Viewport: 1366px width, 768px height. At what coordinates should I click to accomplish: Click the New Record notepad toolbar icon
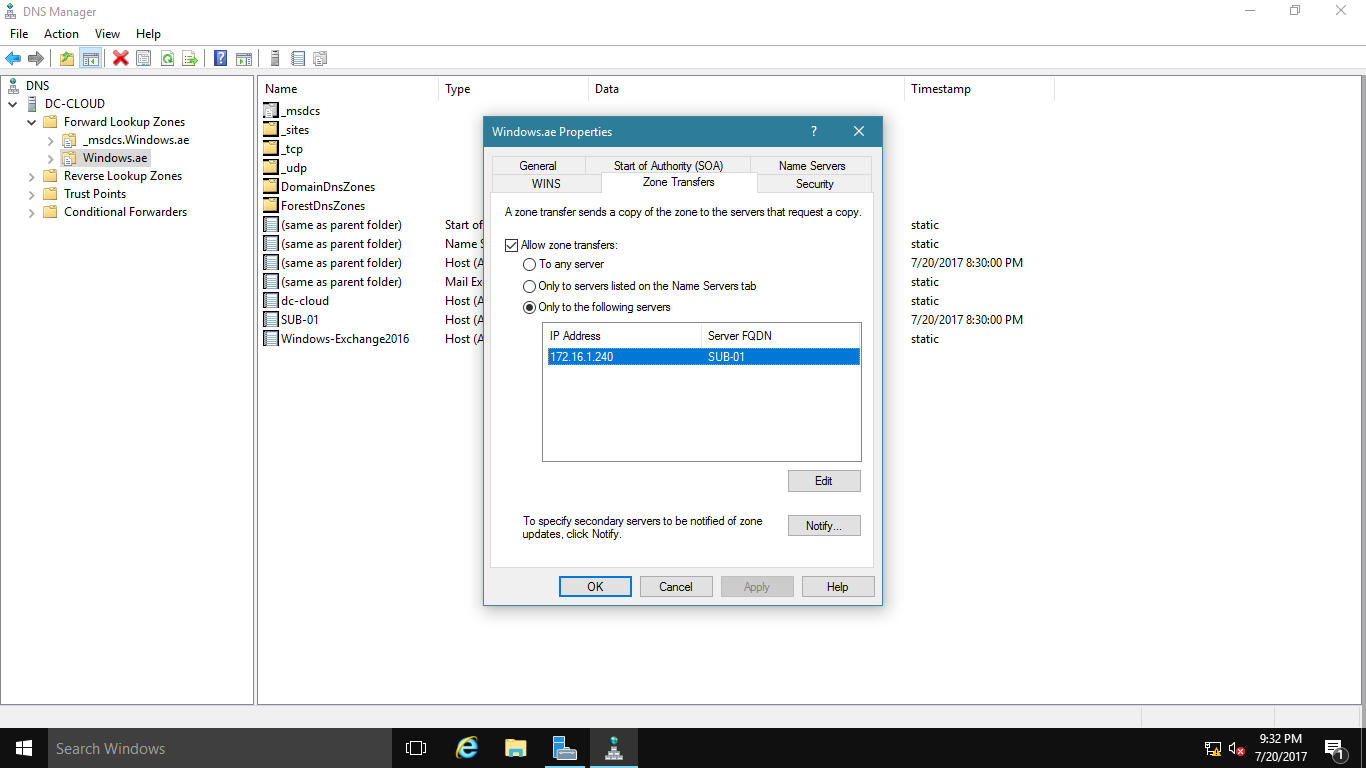click(297, 59)
